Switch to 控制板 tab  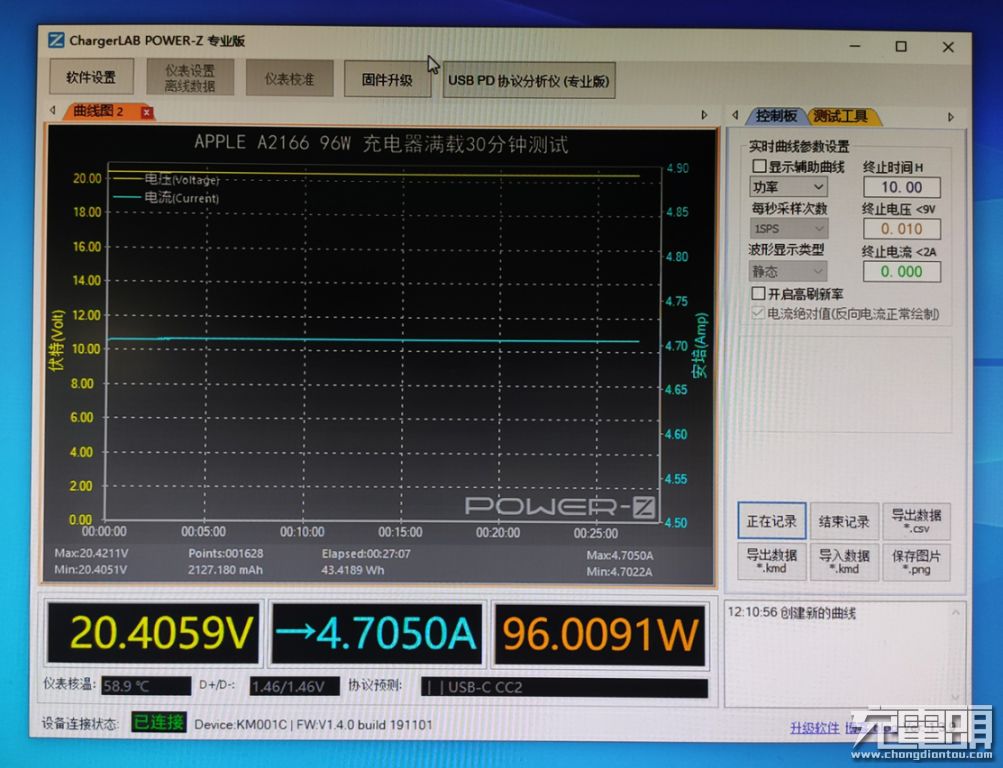[776, 116]
